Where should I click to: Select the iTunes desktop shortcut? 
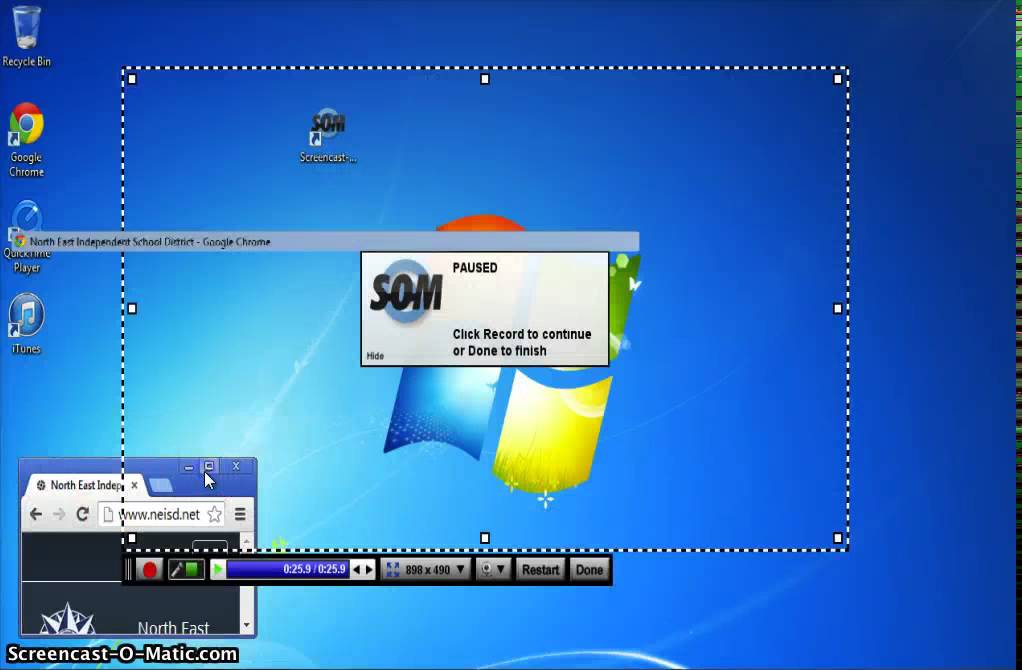[x=26, y=324]
